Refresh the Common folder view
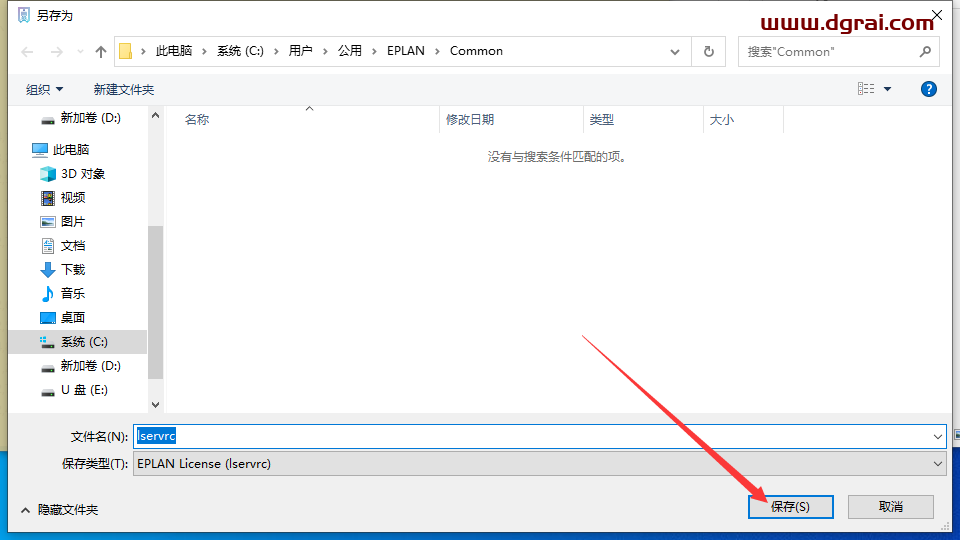Screen dimensions: 960x540 [x=708, y=52]
